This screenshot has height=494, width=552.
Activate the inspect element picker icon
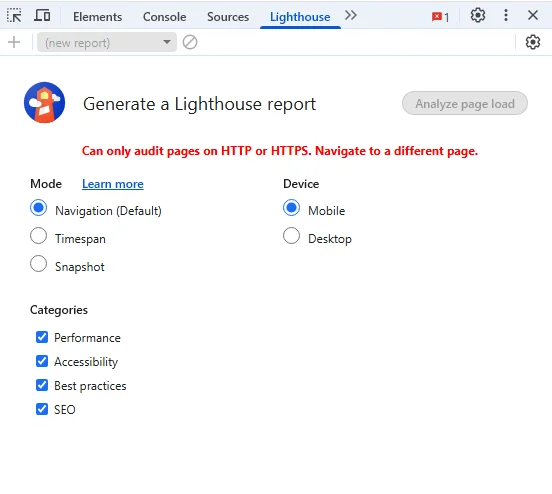click(x=14, y=16)
